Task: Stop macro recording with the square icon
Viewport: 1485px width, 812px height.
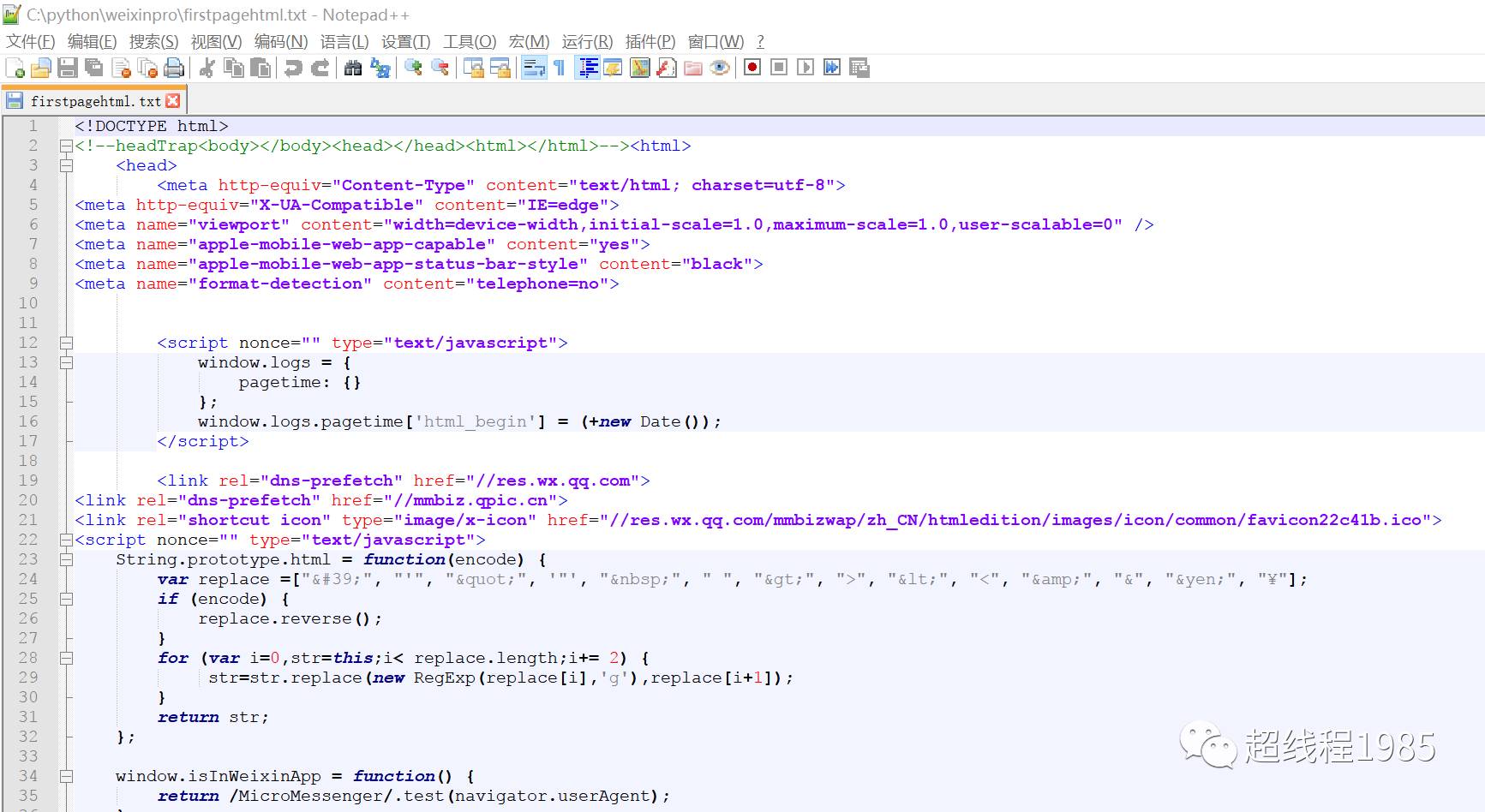Action: pos(779,68)
